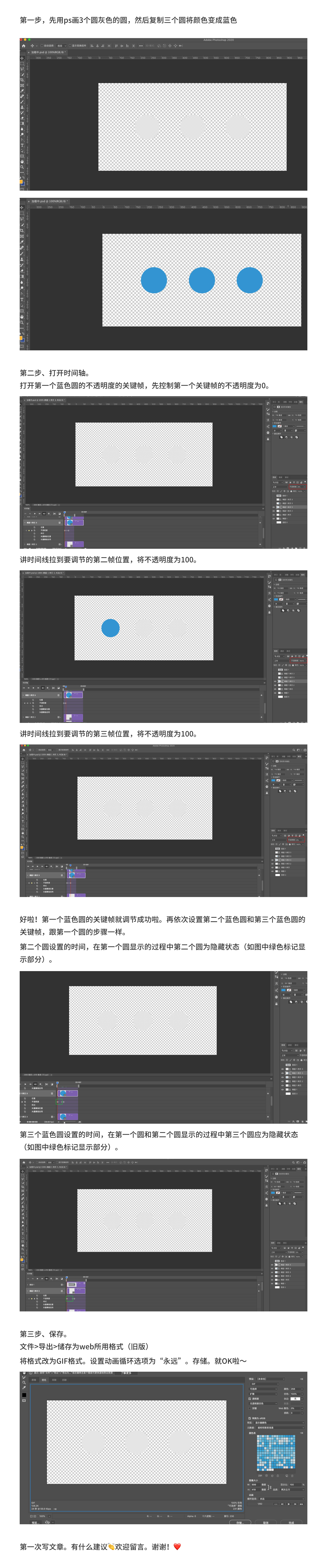335x1568 pixels.
Task: Click the 取消 button in Save for Web
Action: tap(265, 1522)
